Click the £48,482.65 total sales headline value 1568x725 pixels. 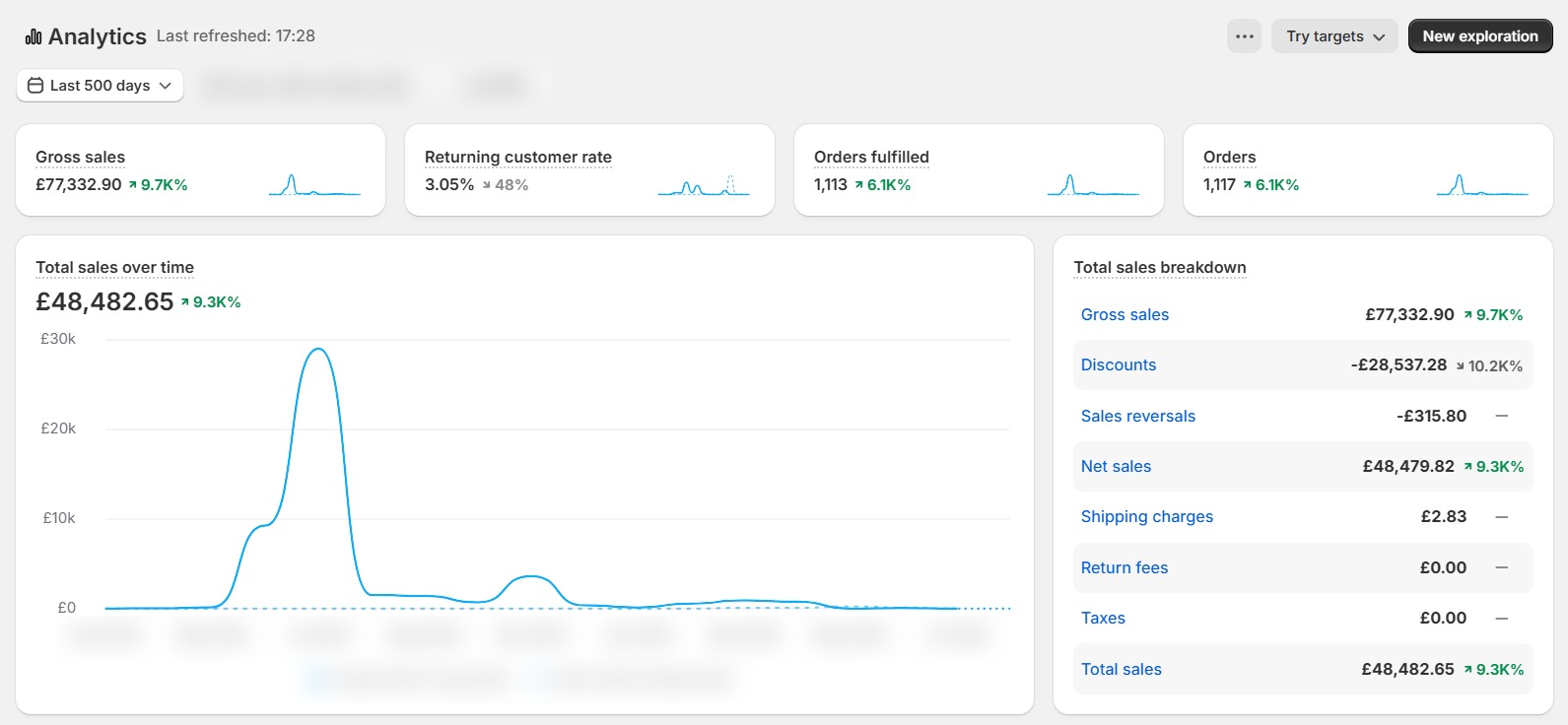(104, 301)
